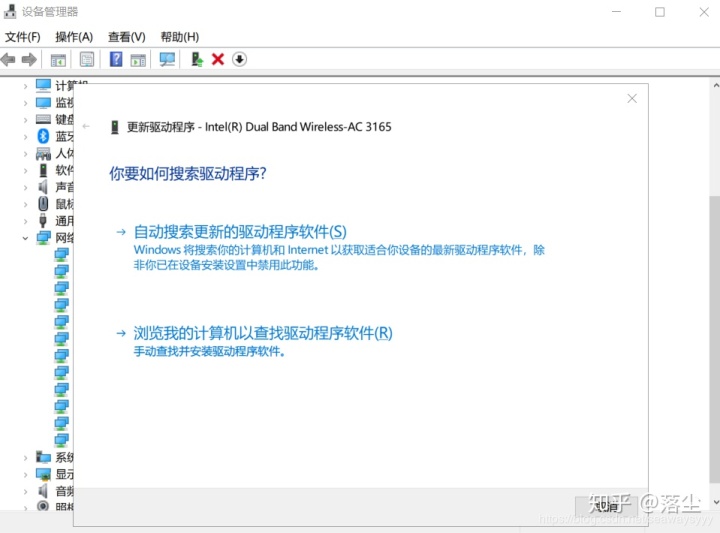Collapse the network adapters category chevron
Viewport: 720px width, 533px height.
click(x=26, y=238)
